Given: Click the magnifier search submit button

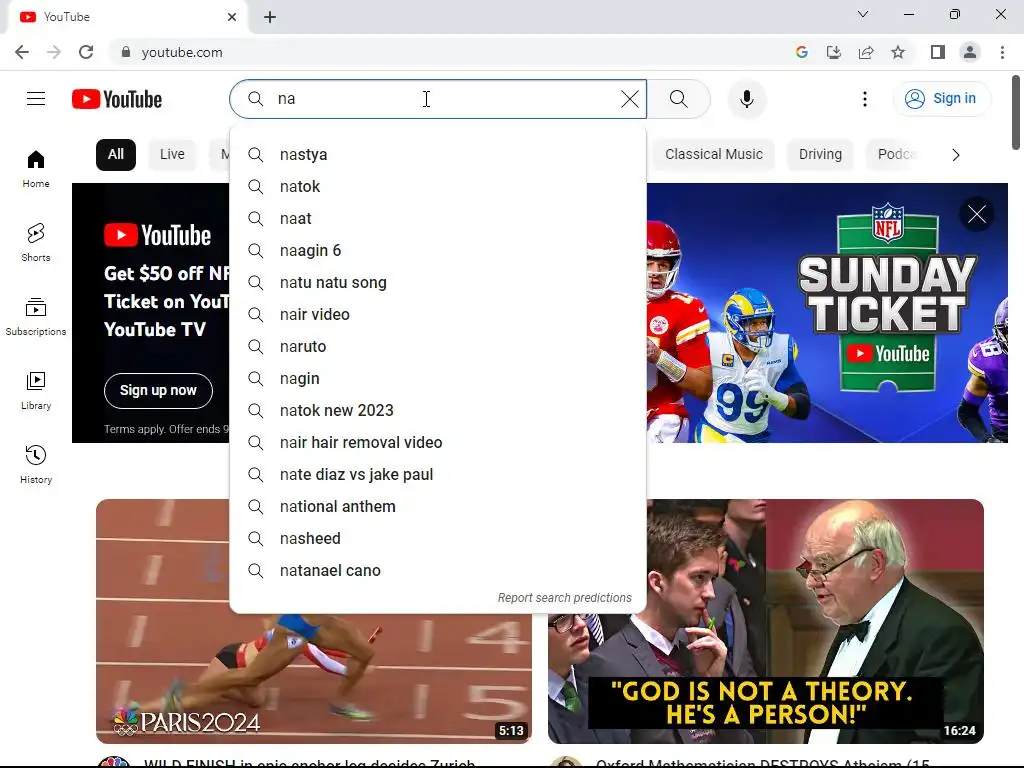Looking at the screenshot, I should (679, 99).
